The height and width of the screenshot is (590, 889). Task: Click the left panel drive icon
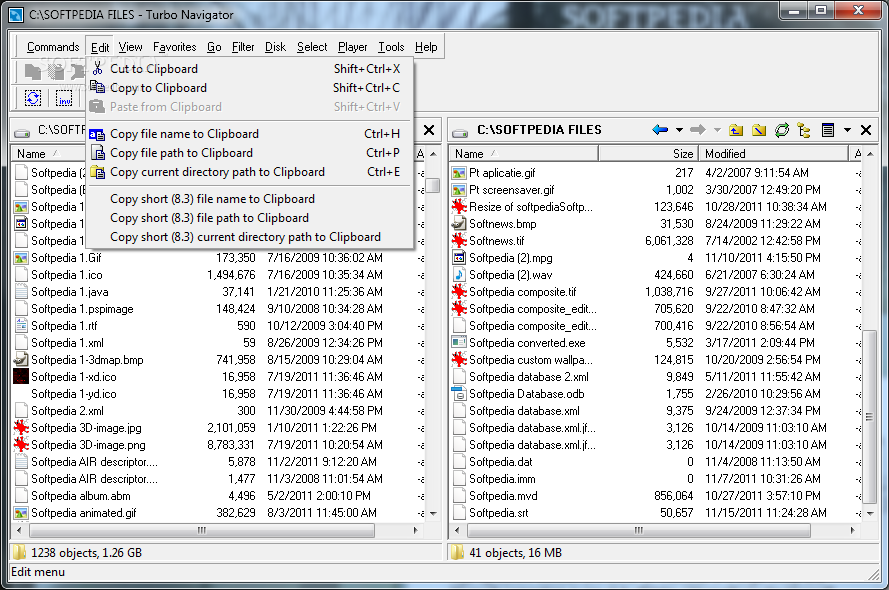(22, 131)
